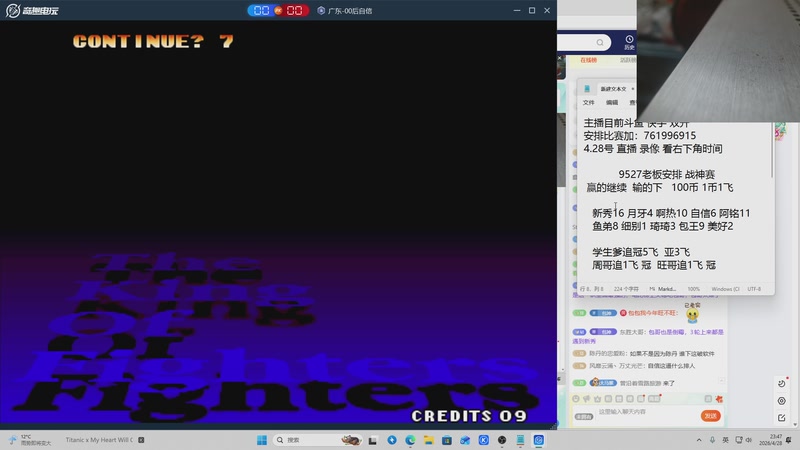Screen dimensions: 800x450
Task: Open the 文件 menu in Notepad
Action: (589, 103)
